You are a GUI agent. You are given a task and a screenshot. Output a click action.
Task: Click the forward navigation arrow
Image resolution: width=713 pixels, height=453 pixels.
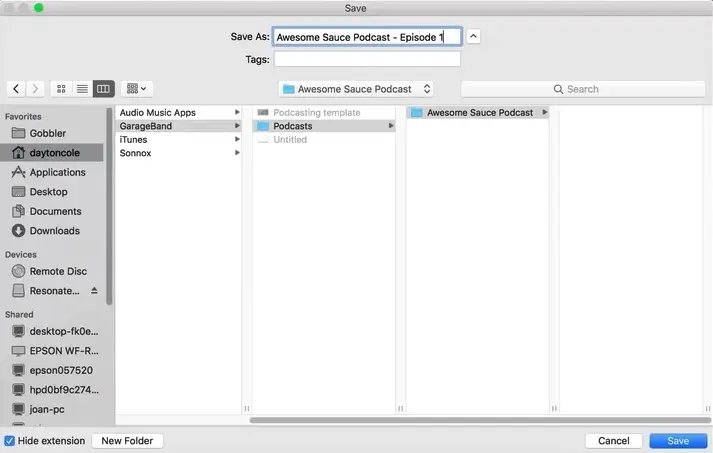coord(36,89)
